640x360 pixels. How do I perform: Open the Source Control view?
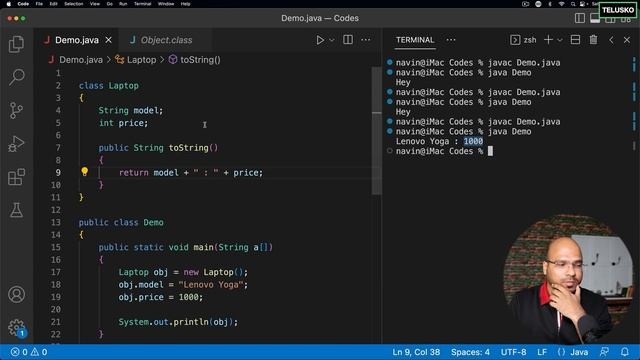click(16, 110)
